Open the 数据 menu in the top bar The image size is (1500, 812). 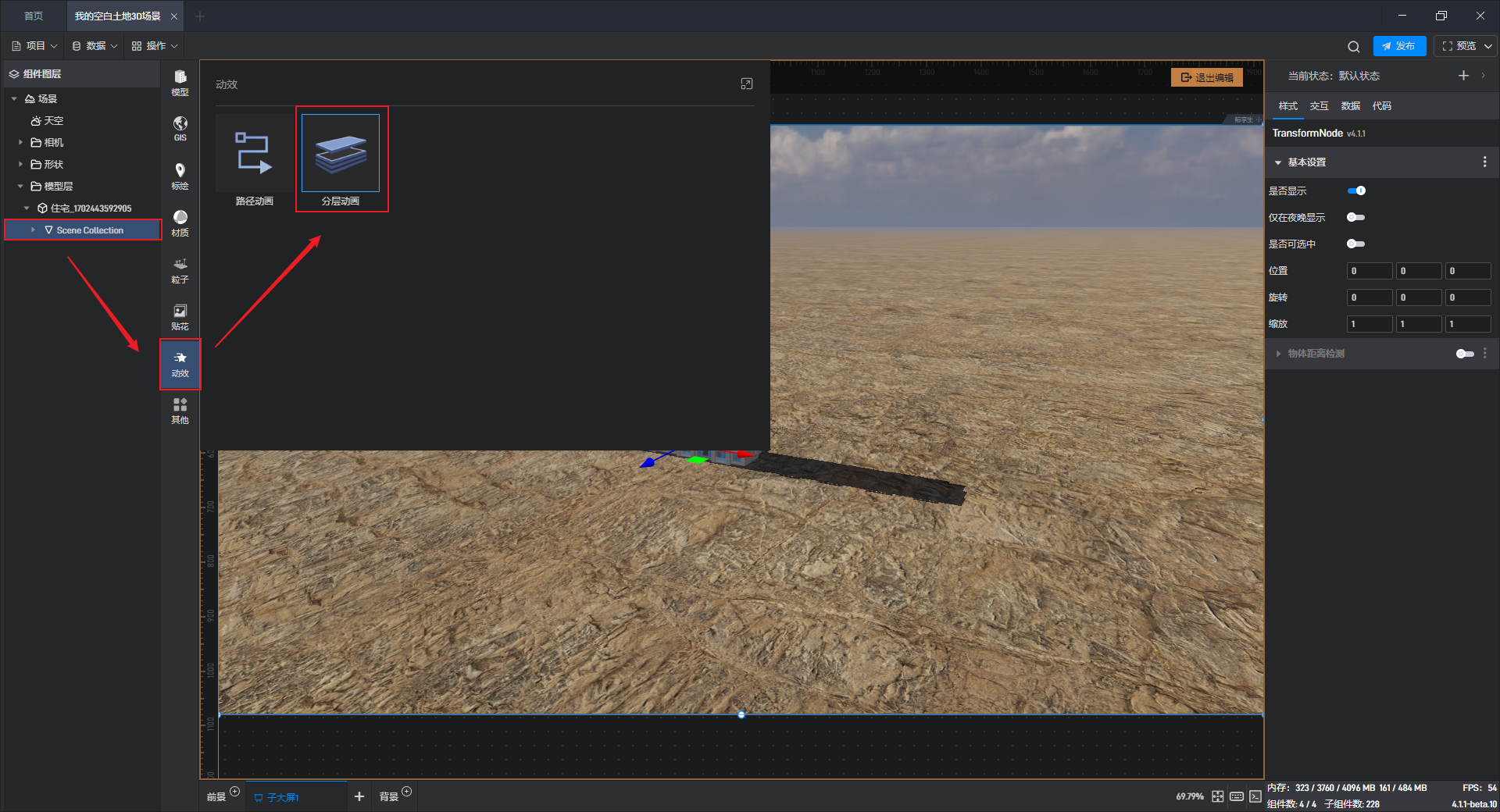coord(95,46)
